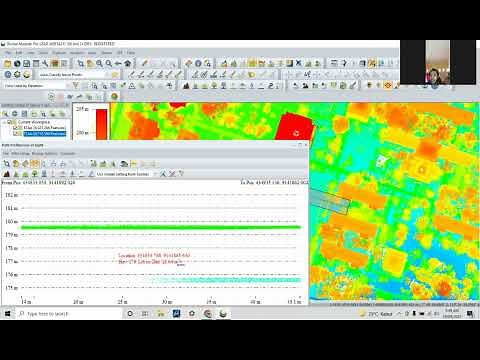Viewport: 480px width, 360px height.
Task: Click folder icon beside the lidar classify dropdown
Action: tap(115, 75)
